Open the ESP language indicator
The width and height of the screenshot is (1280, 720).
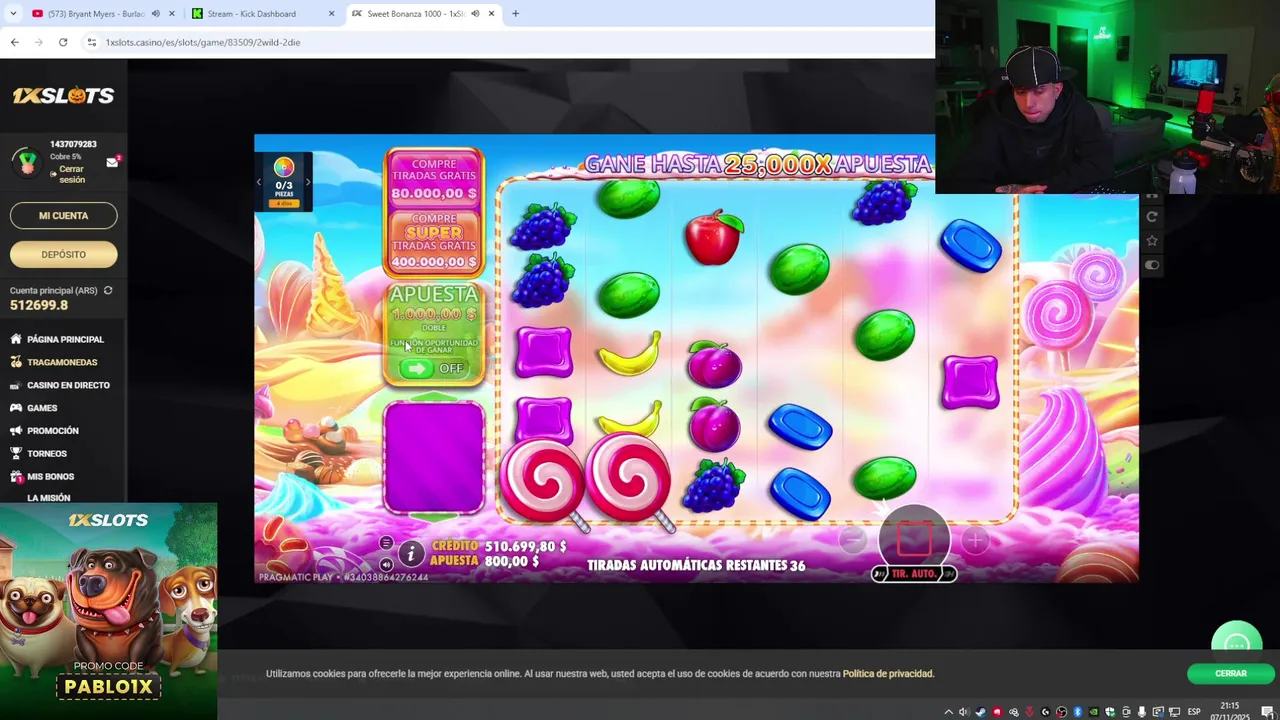coord(1194,712)
